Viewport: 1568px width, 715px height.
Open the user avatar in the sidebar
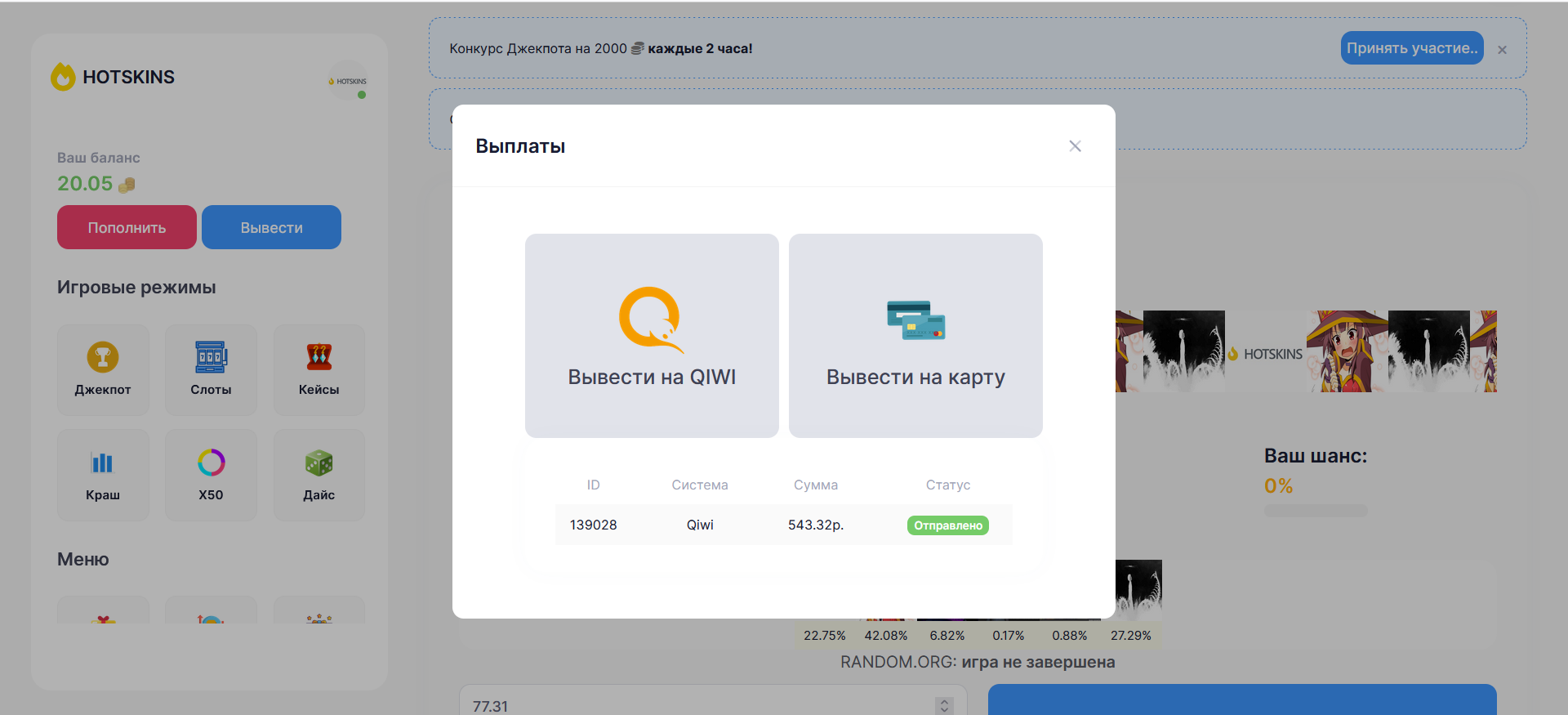click(348, 81)
